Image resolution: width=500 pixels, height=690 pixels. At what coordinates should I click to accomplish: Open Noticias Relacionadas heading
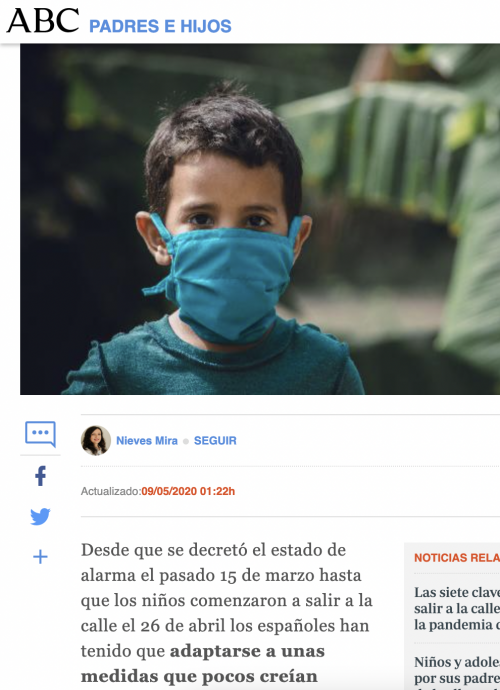457,558
